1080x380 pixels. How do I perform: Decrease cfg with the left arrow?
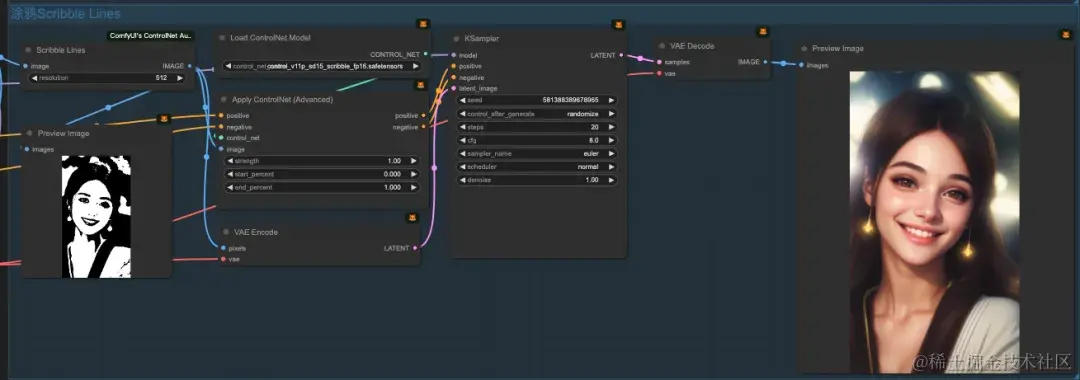click(x=463, y=140)
